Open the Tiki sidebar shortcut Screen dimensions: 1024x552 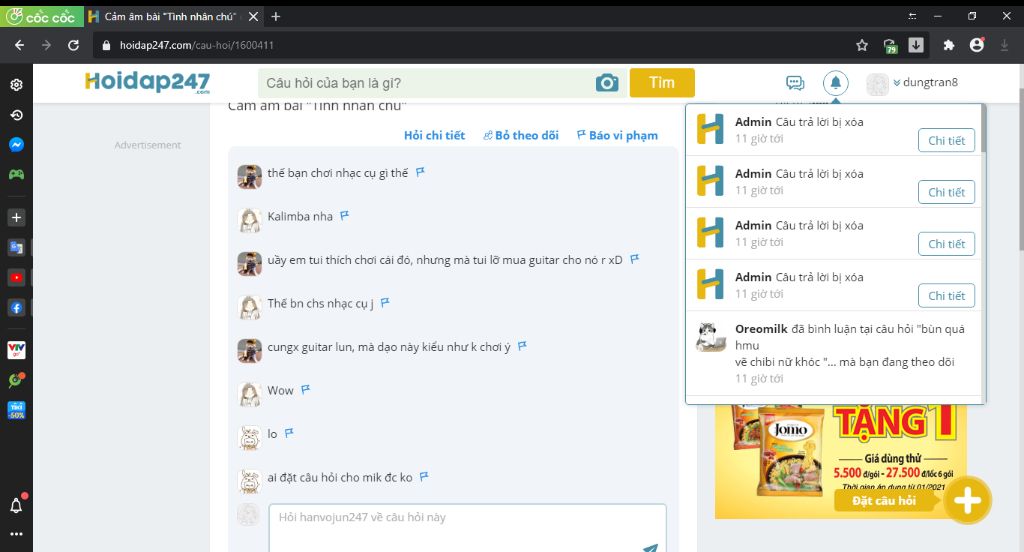point(16,410)
